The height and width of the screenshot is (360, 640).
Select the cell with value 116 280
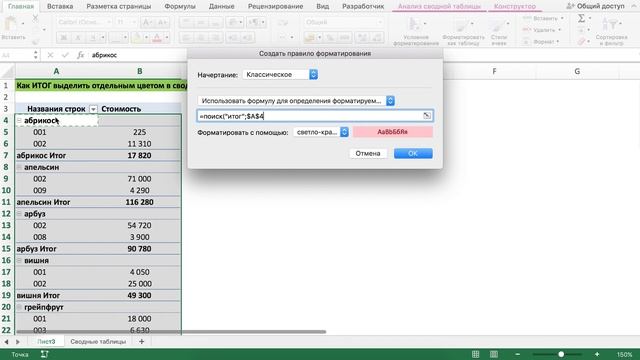pos(140,202)
